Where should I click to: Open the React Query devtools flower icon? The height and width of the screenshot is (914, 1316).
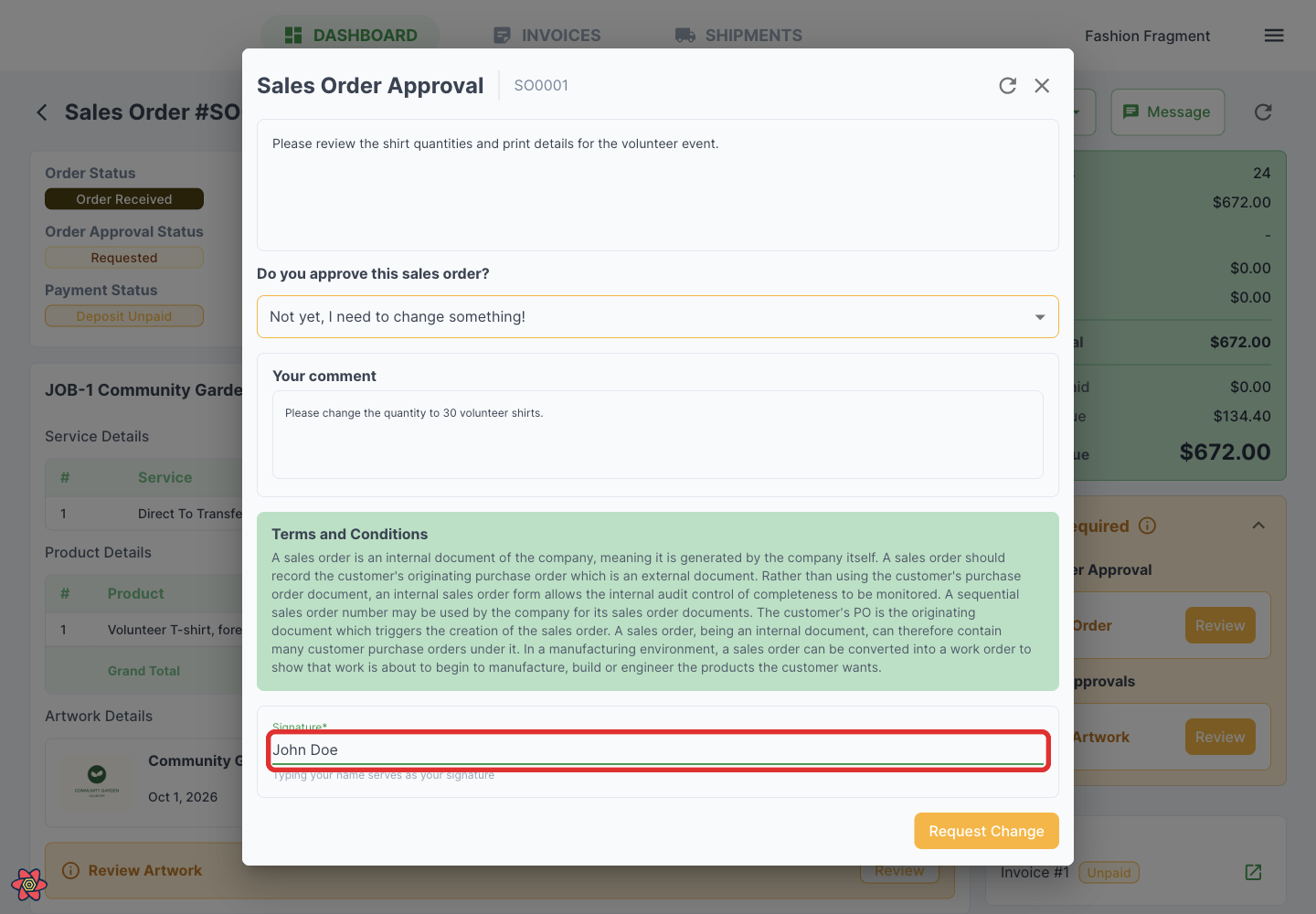(x=29, y=884)
